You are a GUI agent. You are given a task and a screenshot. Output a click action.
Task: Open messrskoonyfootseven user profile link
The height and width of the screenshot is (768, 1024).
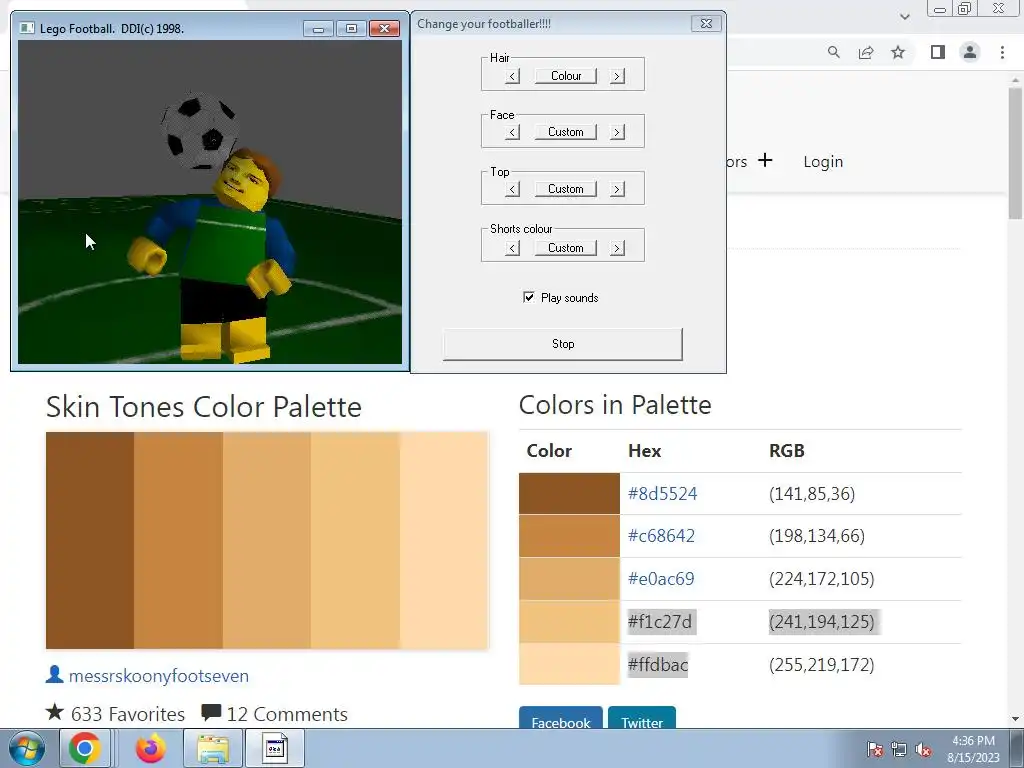[159, 675]
